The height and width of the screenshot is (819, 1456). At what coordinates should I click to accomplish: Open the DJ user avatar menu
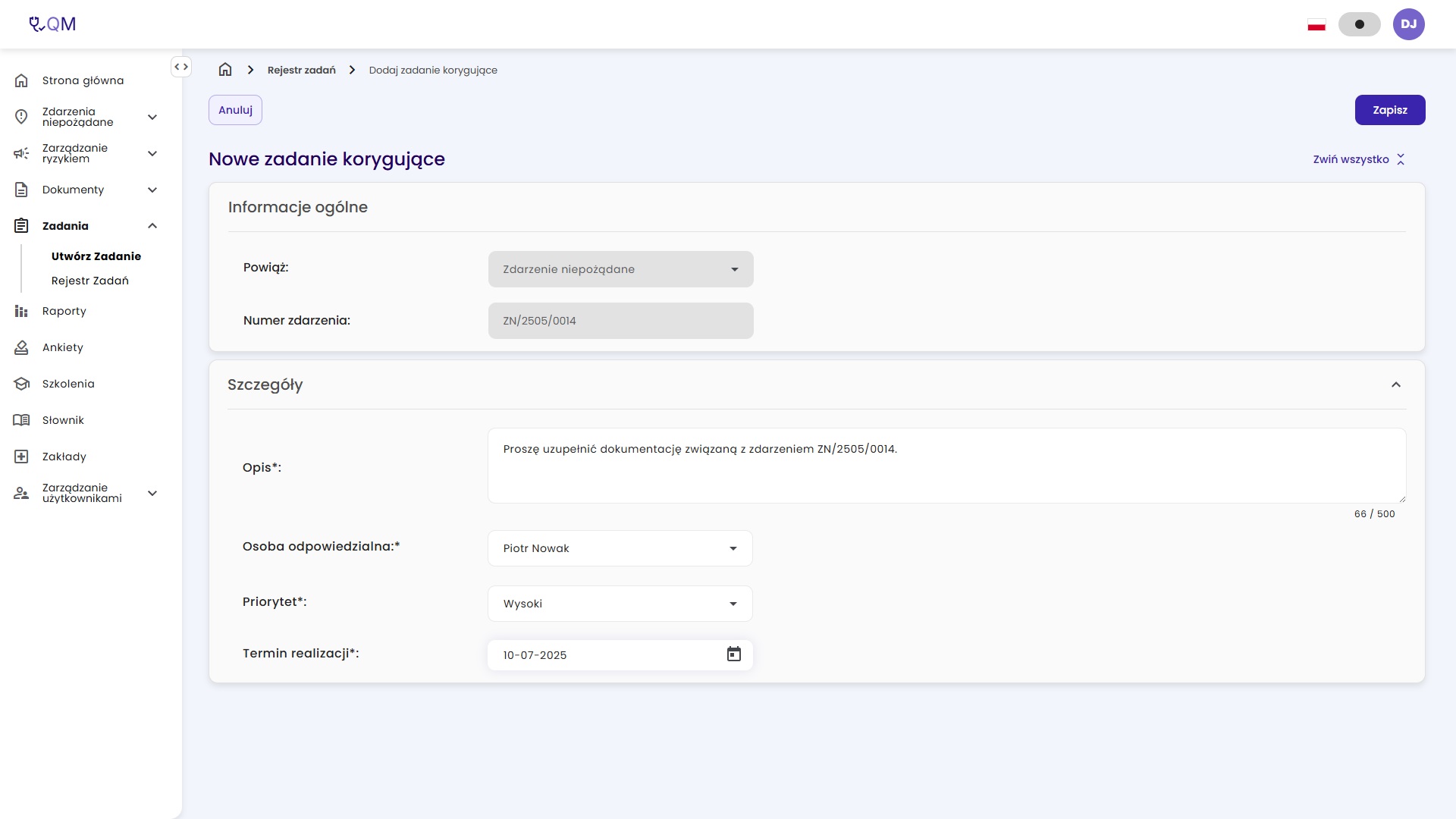click(1409, 24)
